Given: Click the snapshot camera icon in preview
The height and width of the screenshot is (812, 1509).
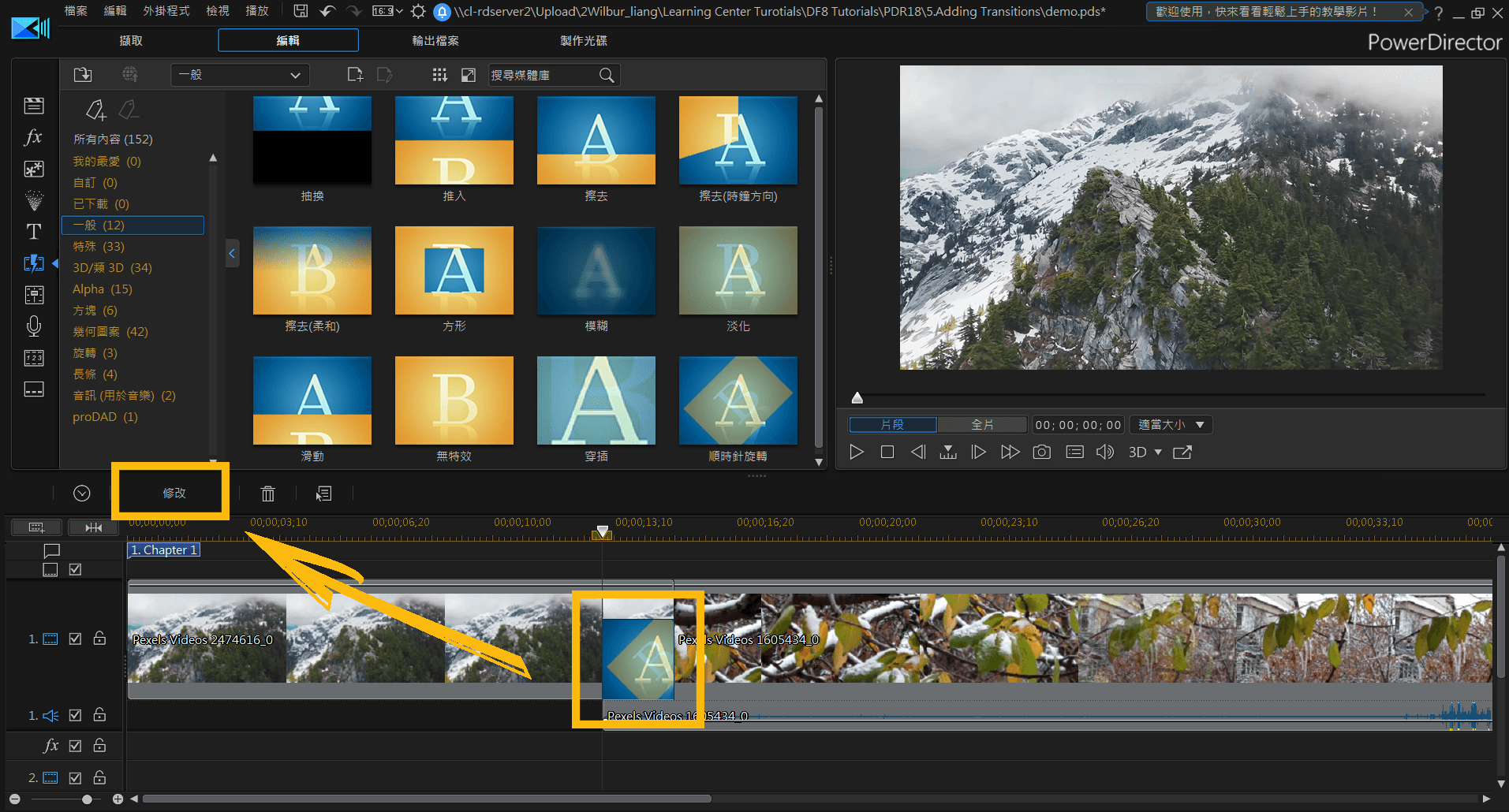Looking at the screenshot, I should pos(1042,452).
